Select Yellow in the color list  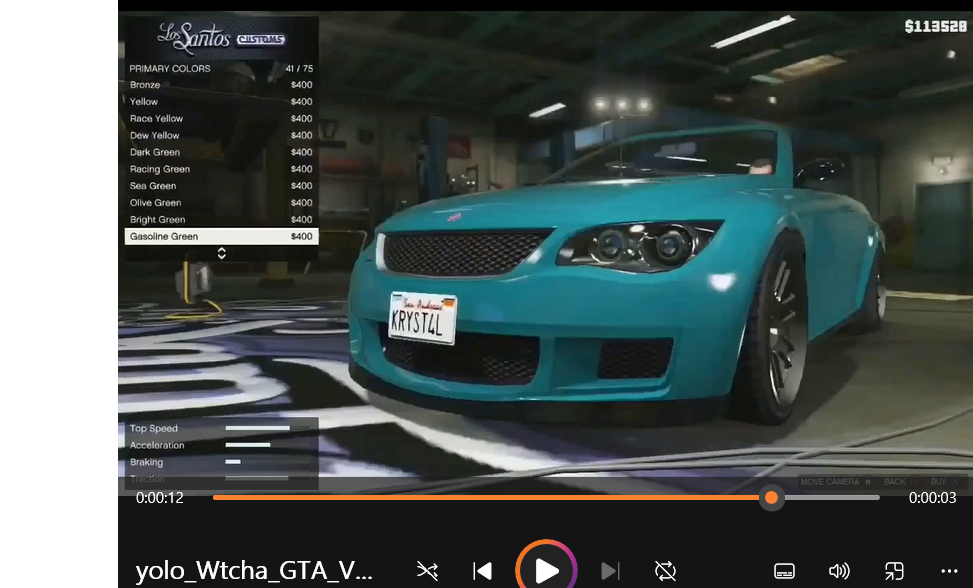222,102
